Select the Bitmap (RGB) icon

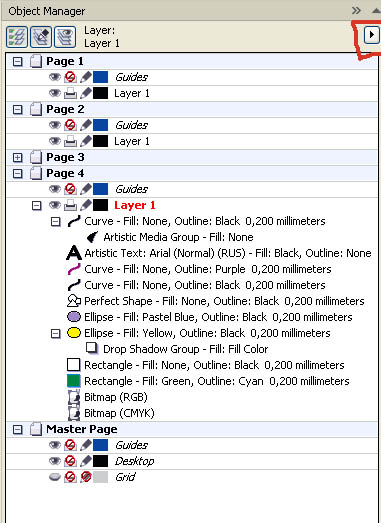click(x=74, y=397)
